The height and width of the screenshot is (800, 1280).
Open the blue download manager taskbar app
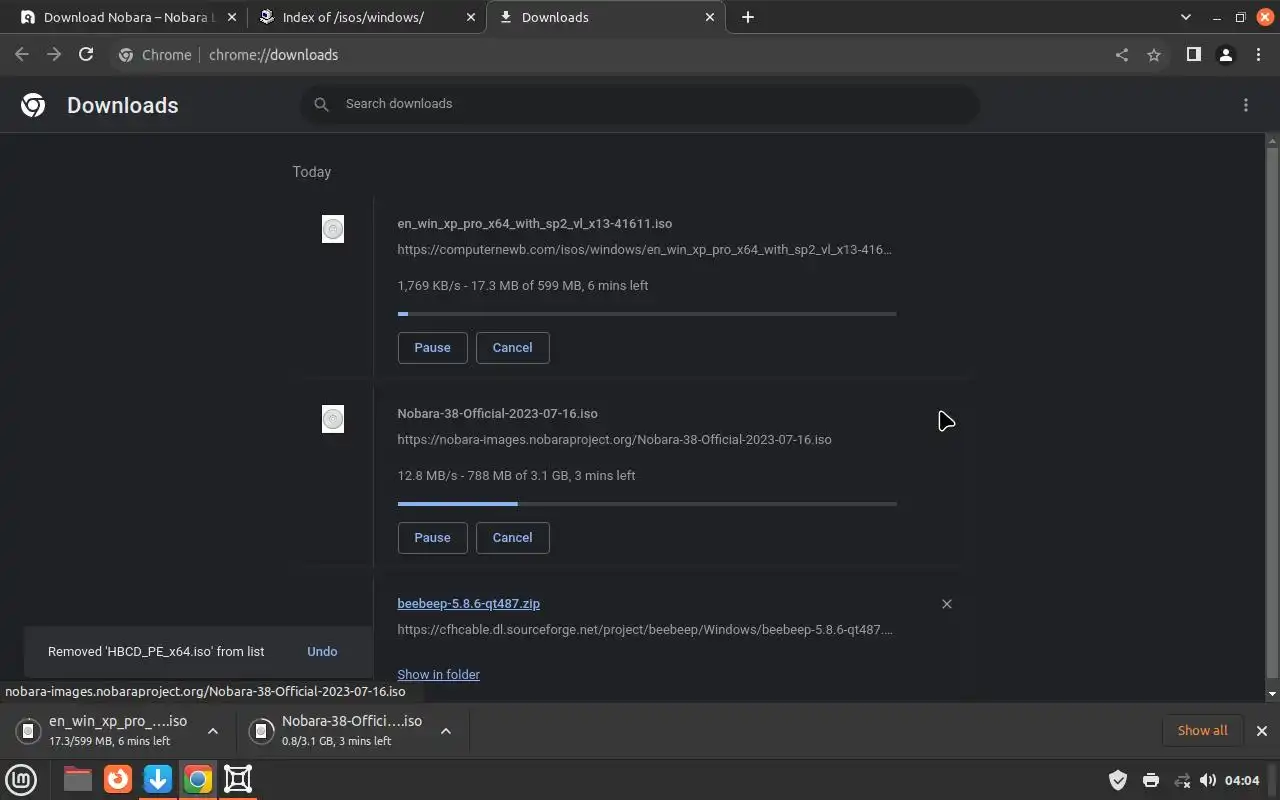point(158,779)
